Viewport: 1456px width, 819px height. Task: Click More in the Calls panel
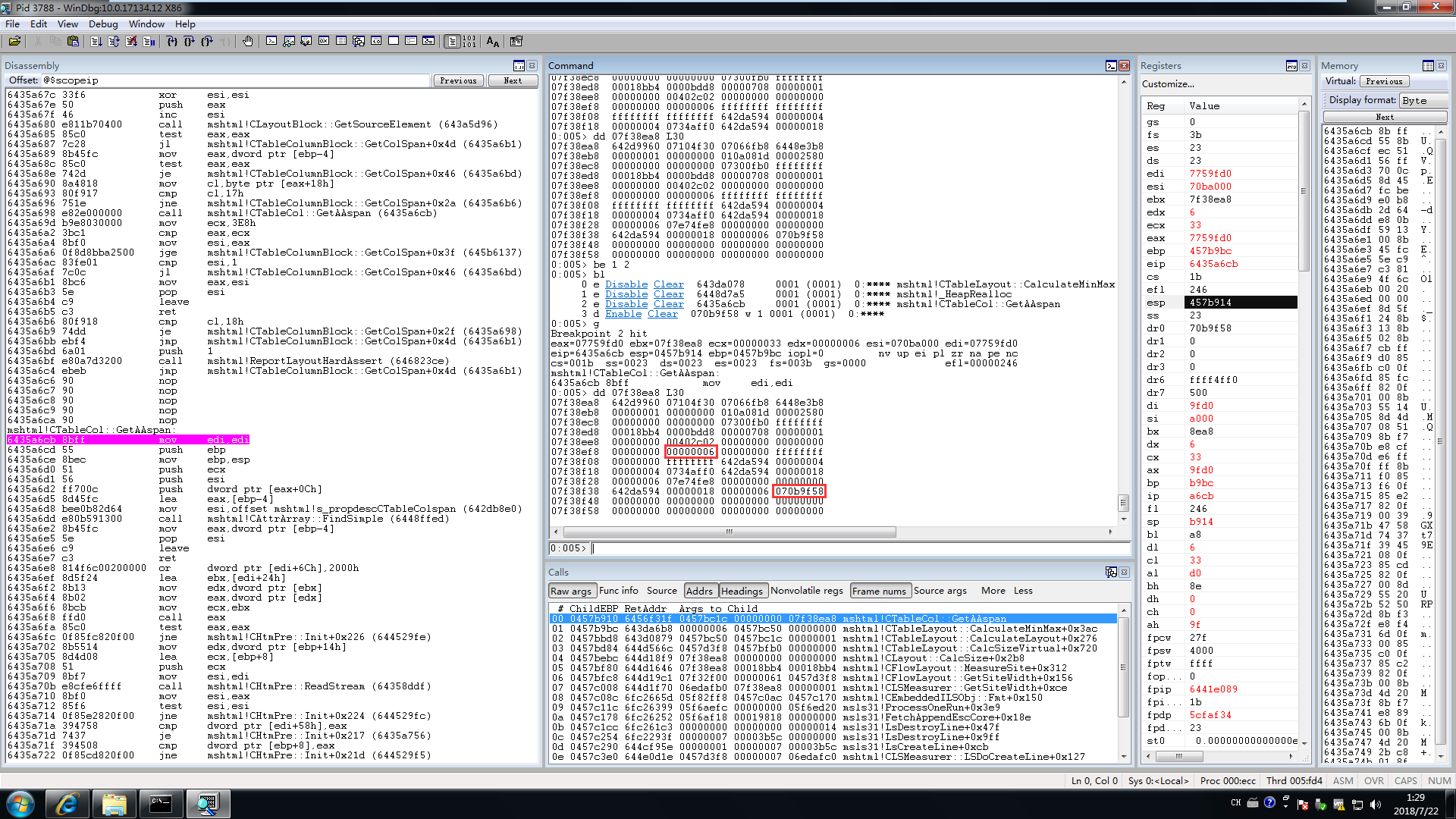pyautogui.click(x=993, y=591)
